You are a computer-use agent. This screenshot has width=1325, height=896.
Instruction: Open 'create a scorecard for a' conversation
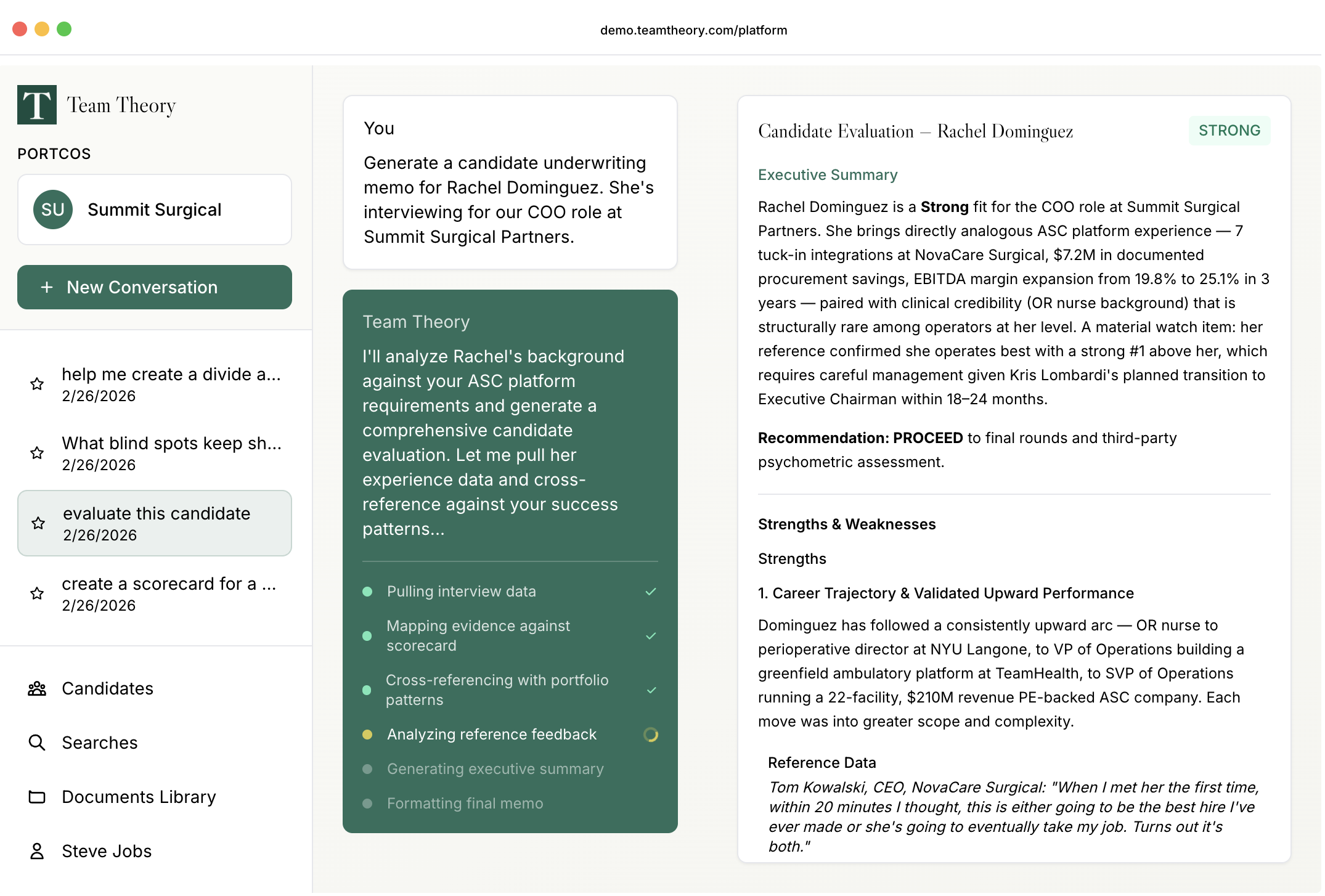[169, 594]
